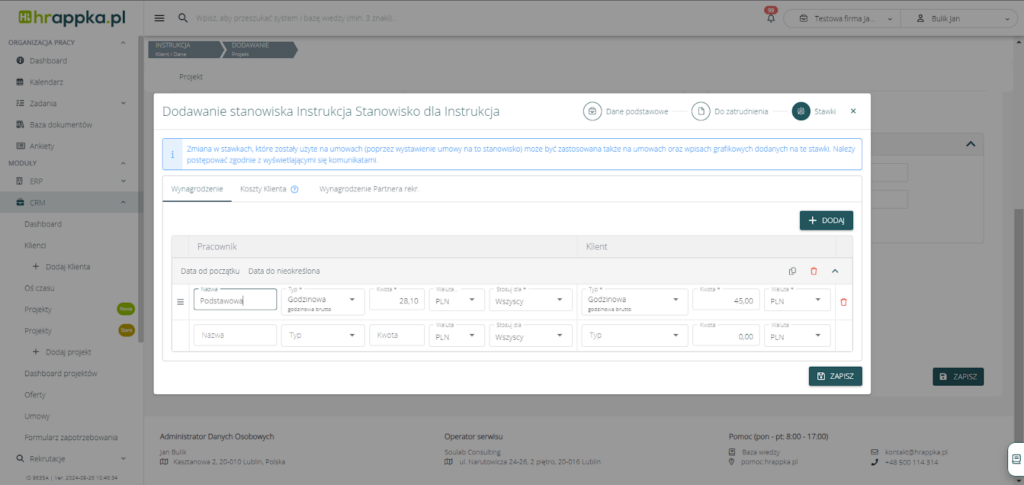Image resolution: width=1024 pixels, height=485 pixels.
Task: Open the empty Typ dropdown in second employee row
Action: tap(322, 336)
